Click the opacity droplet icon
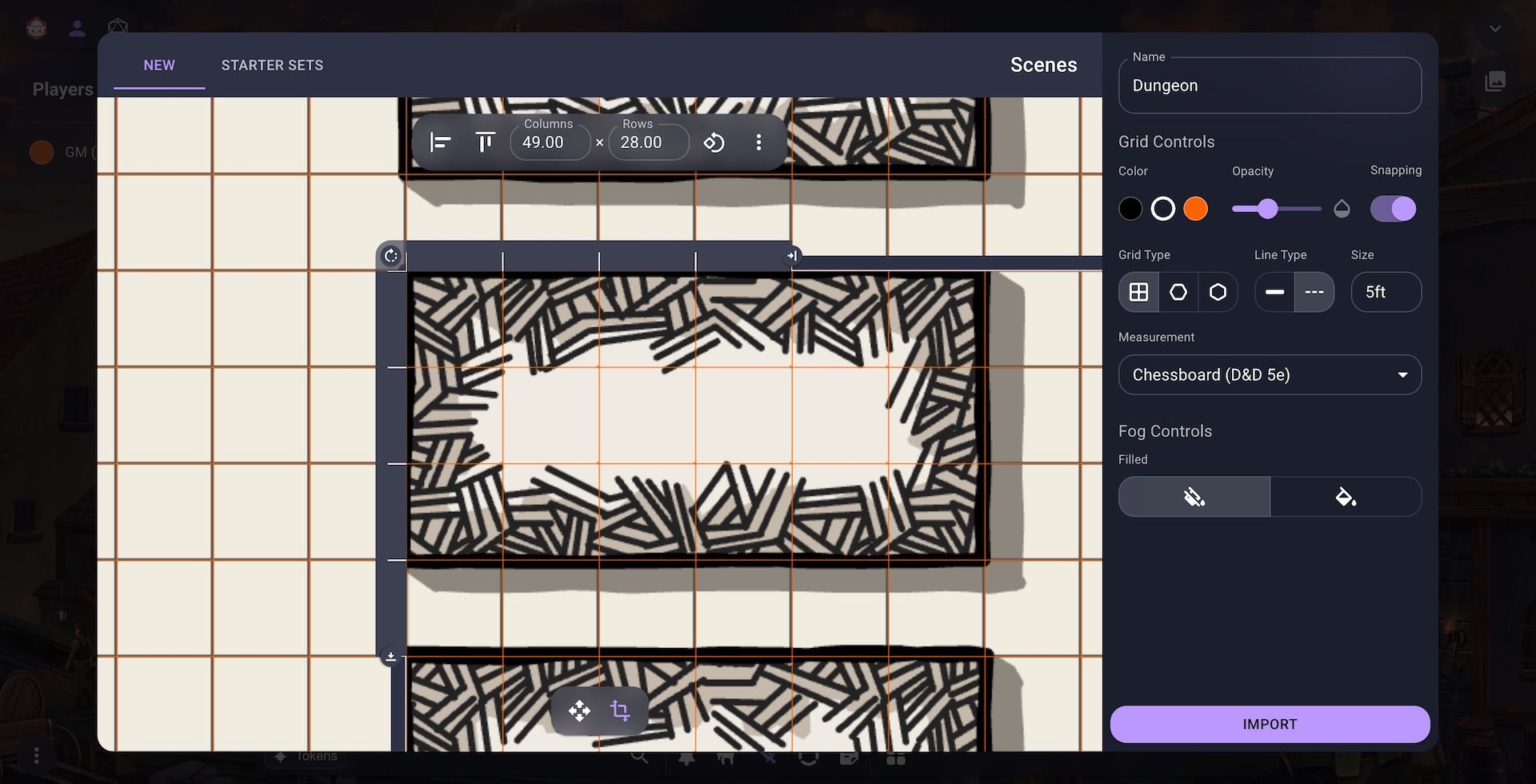The width and height of the screenshot is (1536, 784). click(x=1342, y=209)
